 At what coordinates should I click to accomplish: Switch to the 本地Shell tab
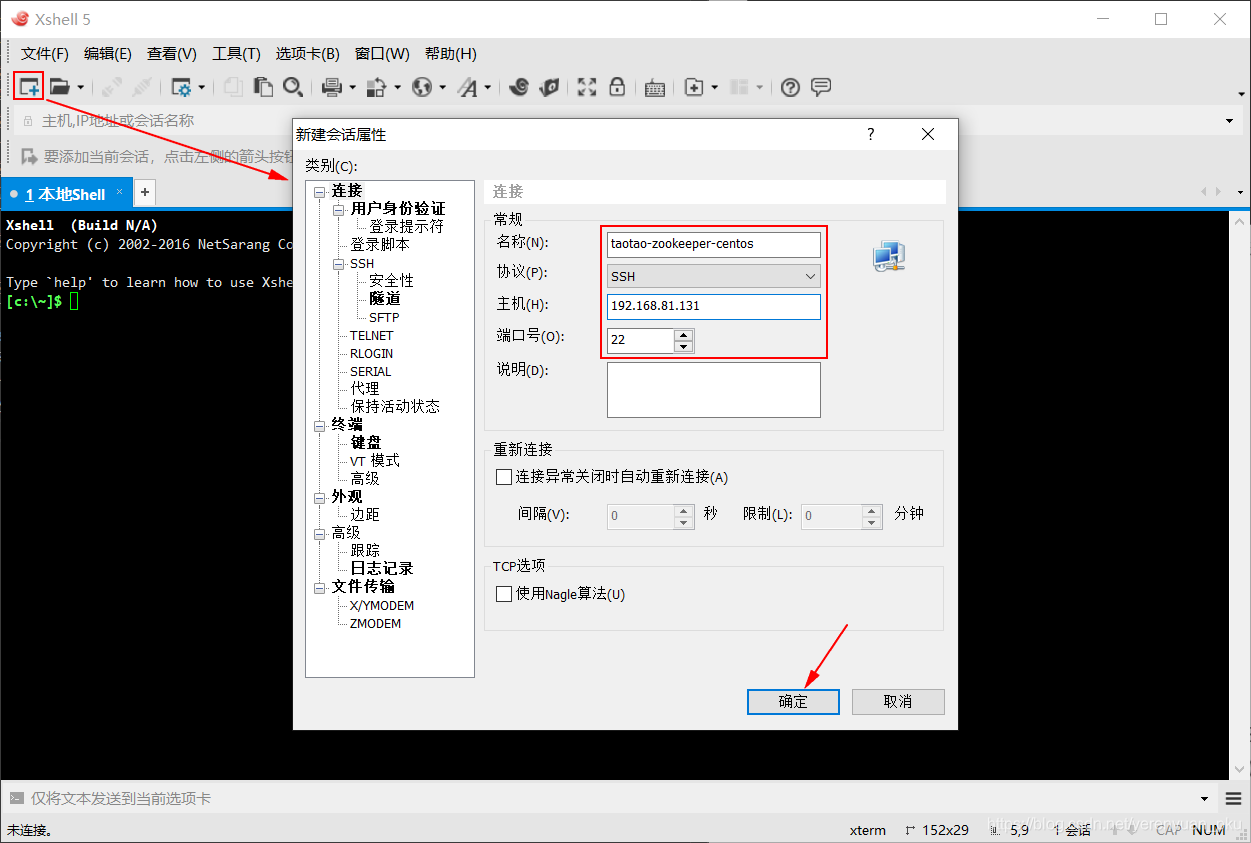pos(65,194)
